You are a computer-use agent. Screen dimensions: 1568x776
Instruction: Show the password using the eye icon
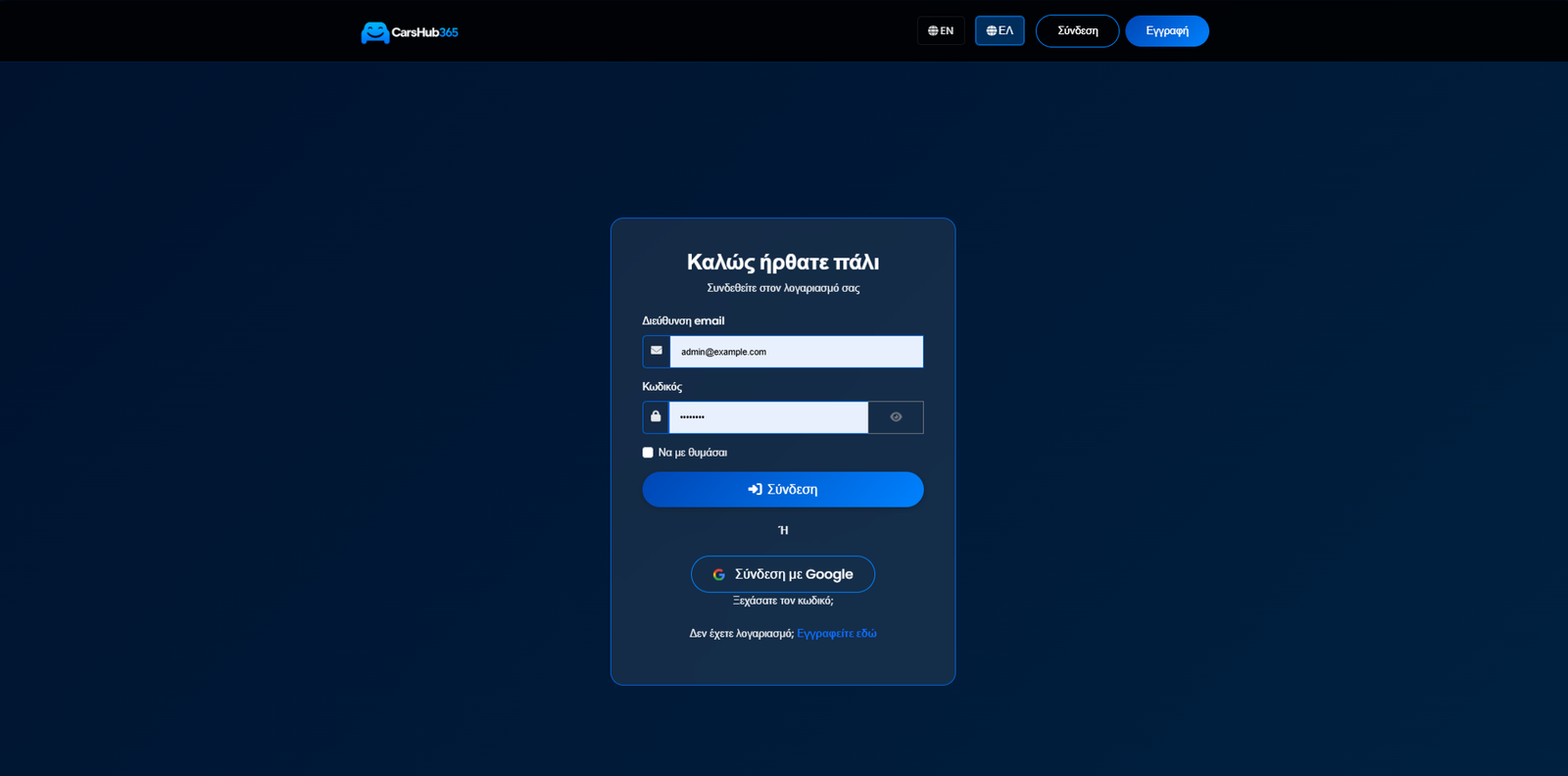[x=896, y=417]
